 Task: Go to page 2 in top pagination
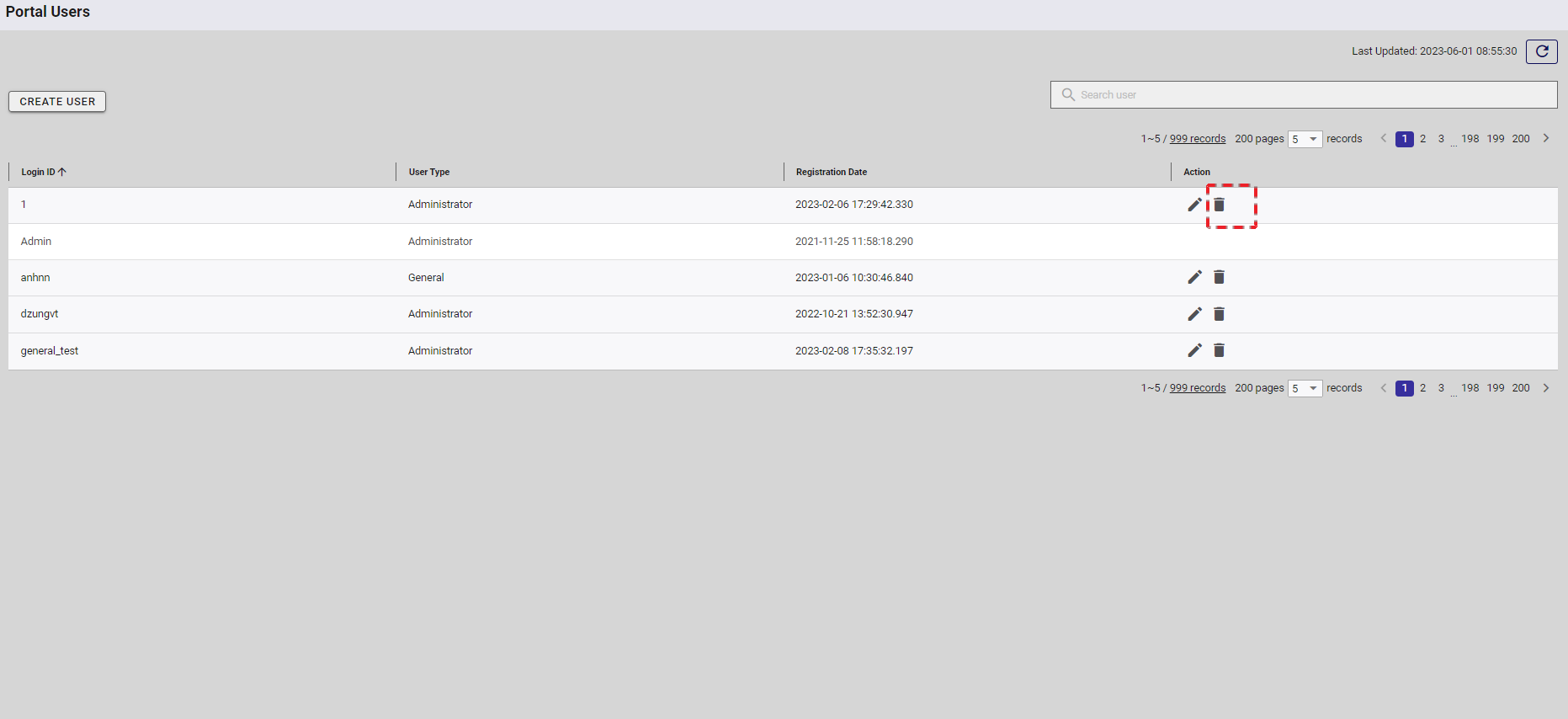tap(1422, 139)
